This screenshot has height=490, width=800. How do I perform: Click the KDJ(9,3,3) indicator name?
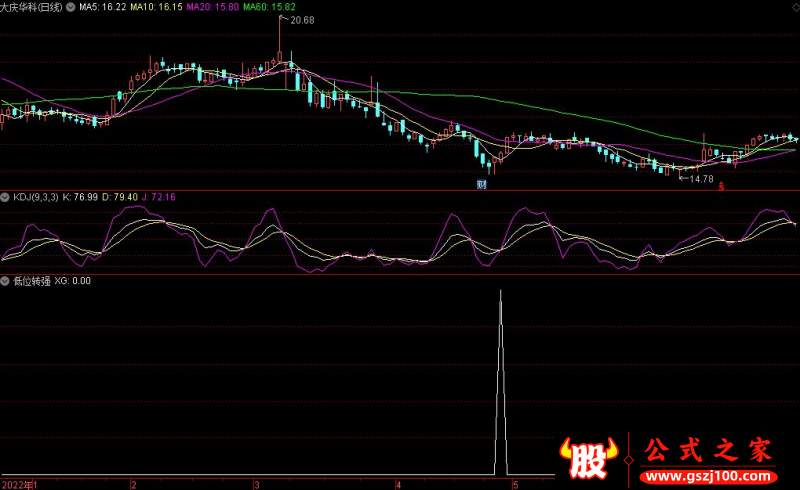click(35, 197)
